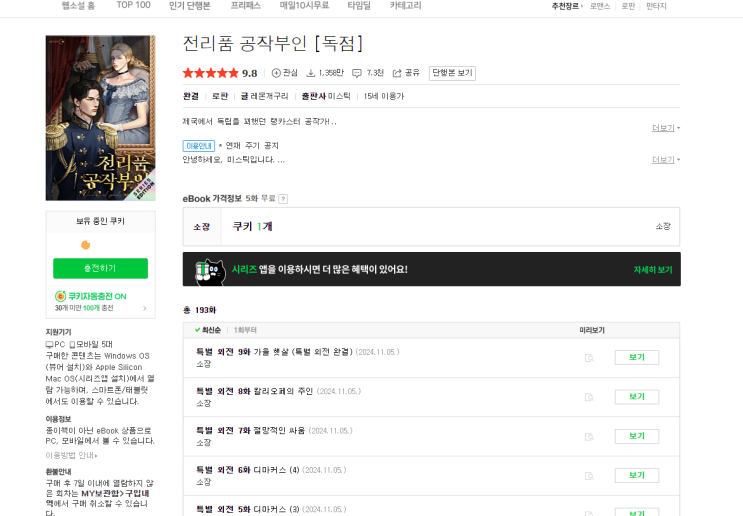
Task: Click the author 레몬개구리 link
Action: click(269, 96)
